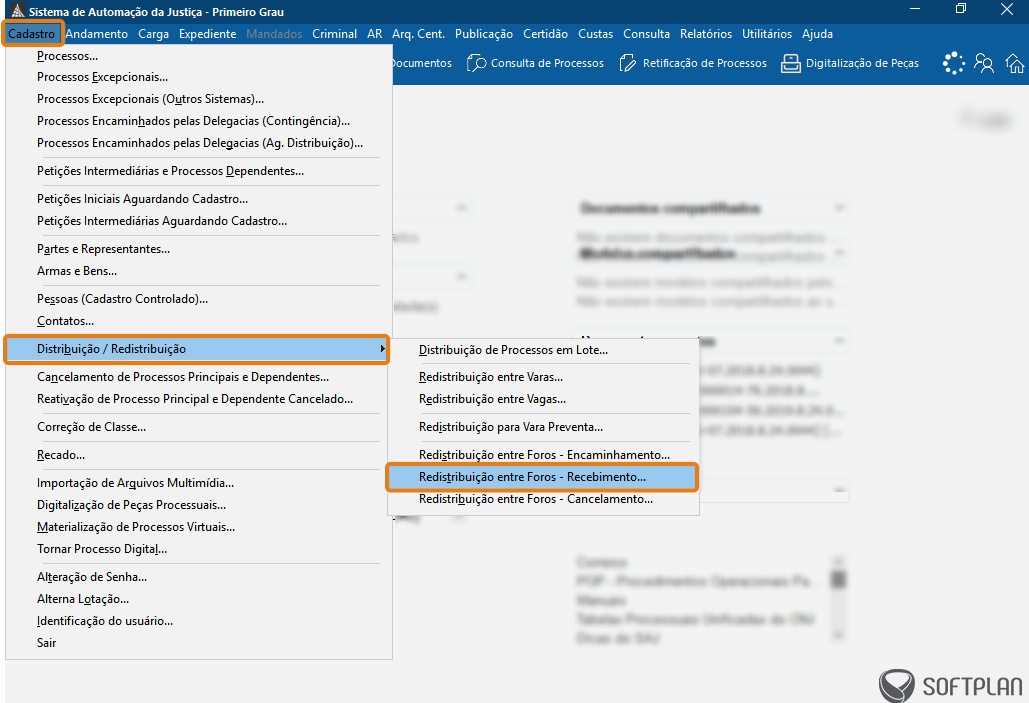Choose Redistribuição entre Foros - Encaminhamento...
Image resolution: width=1029 pixels, height=703 pixels.
tap(543, 455)
